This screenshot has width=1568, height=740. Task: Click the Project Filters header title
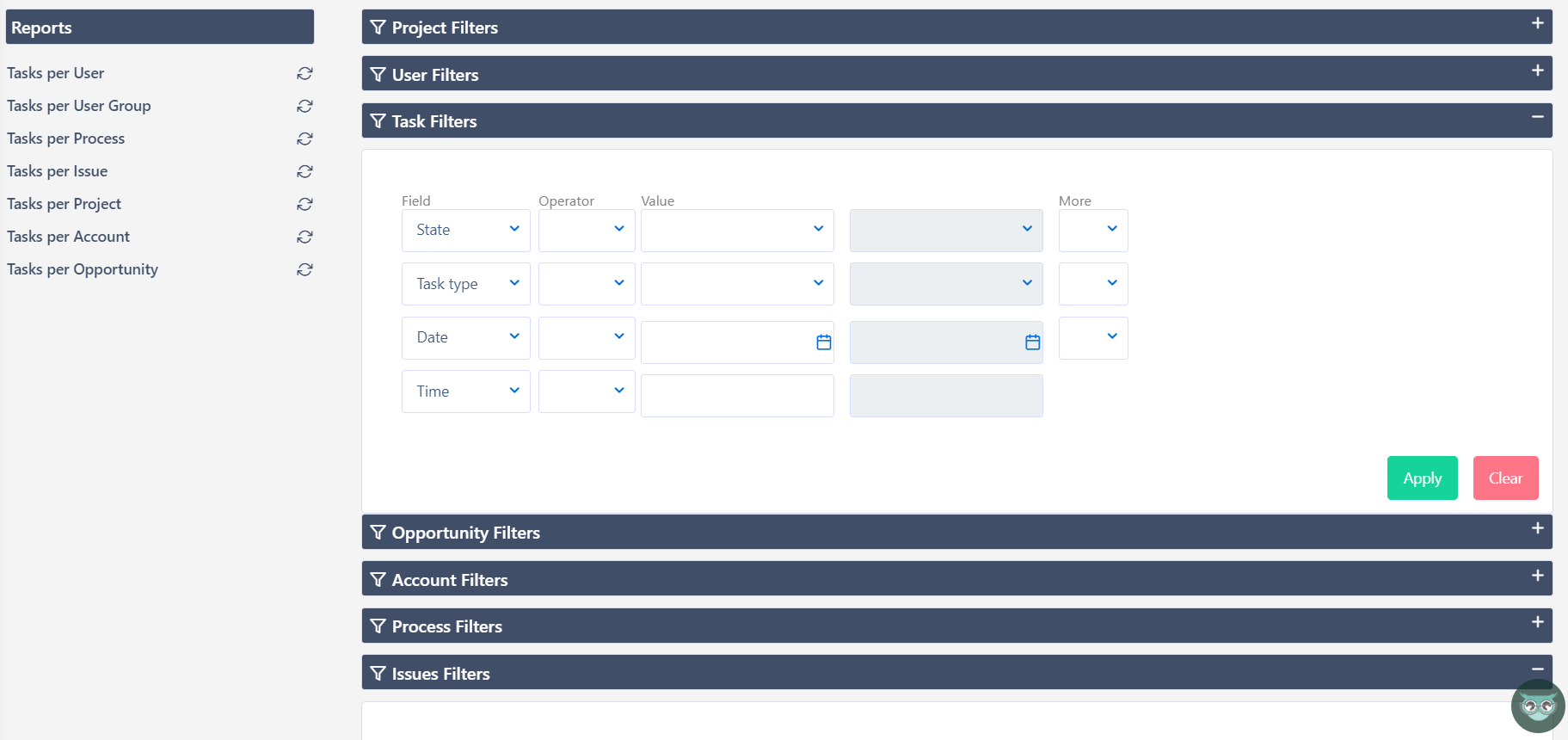click(x=445, y=28)
